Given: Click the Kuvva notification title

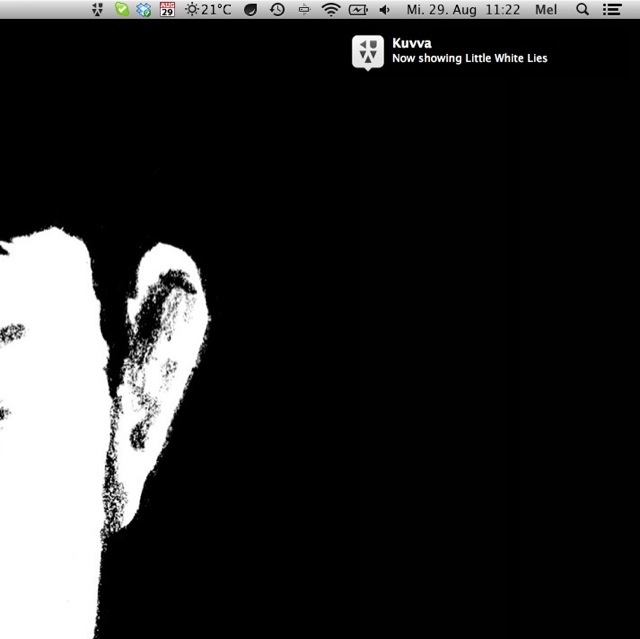Looking at the screenshot, I should (412, 43).
